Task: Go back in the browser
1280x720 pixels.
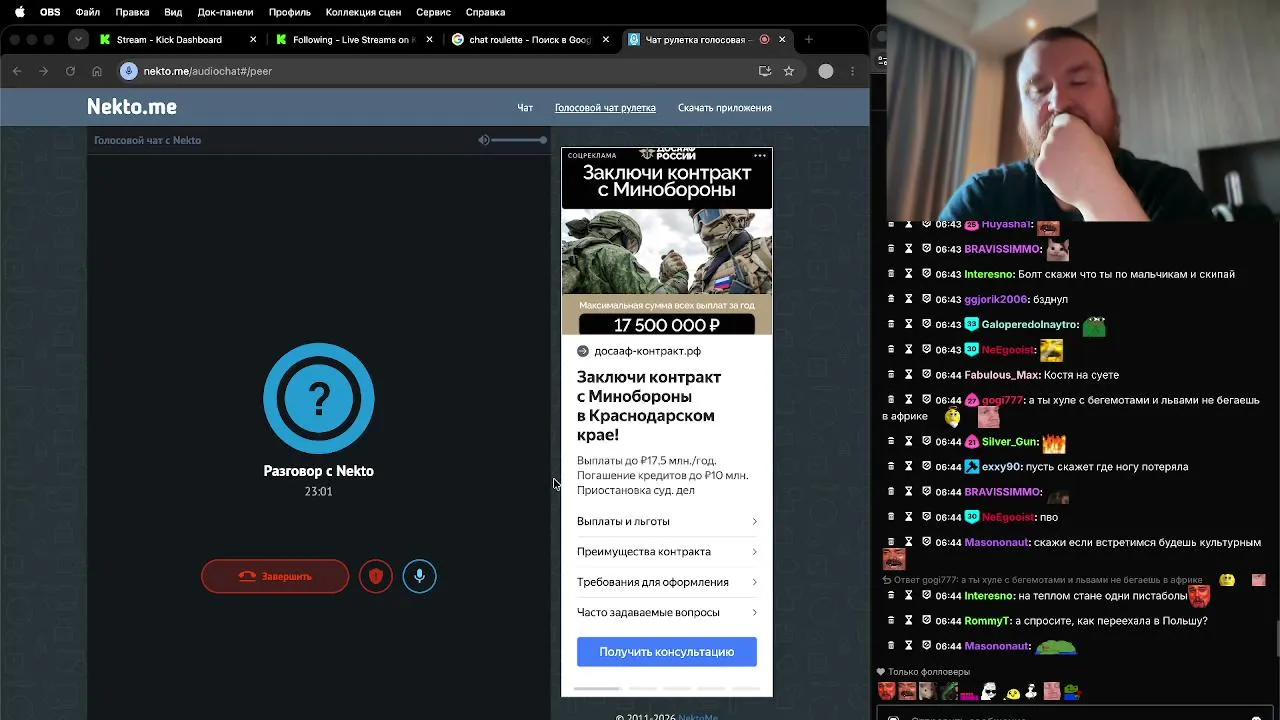Action: point(17,71)
